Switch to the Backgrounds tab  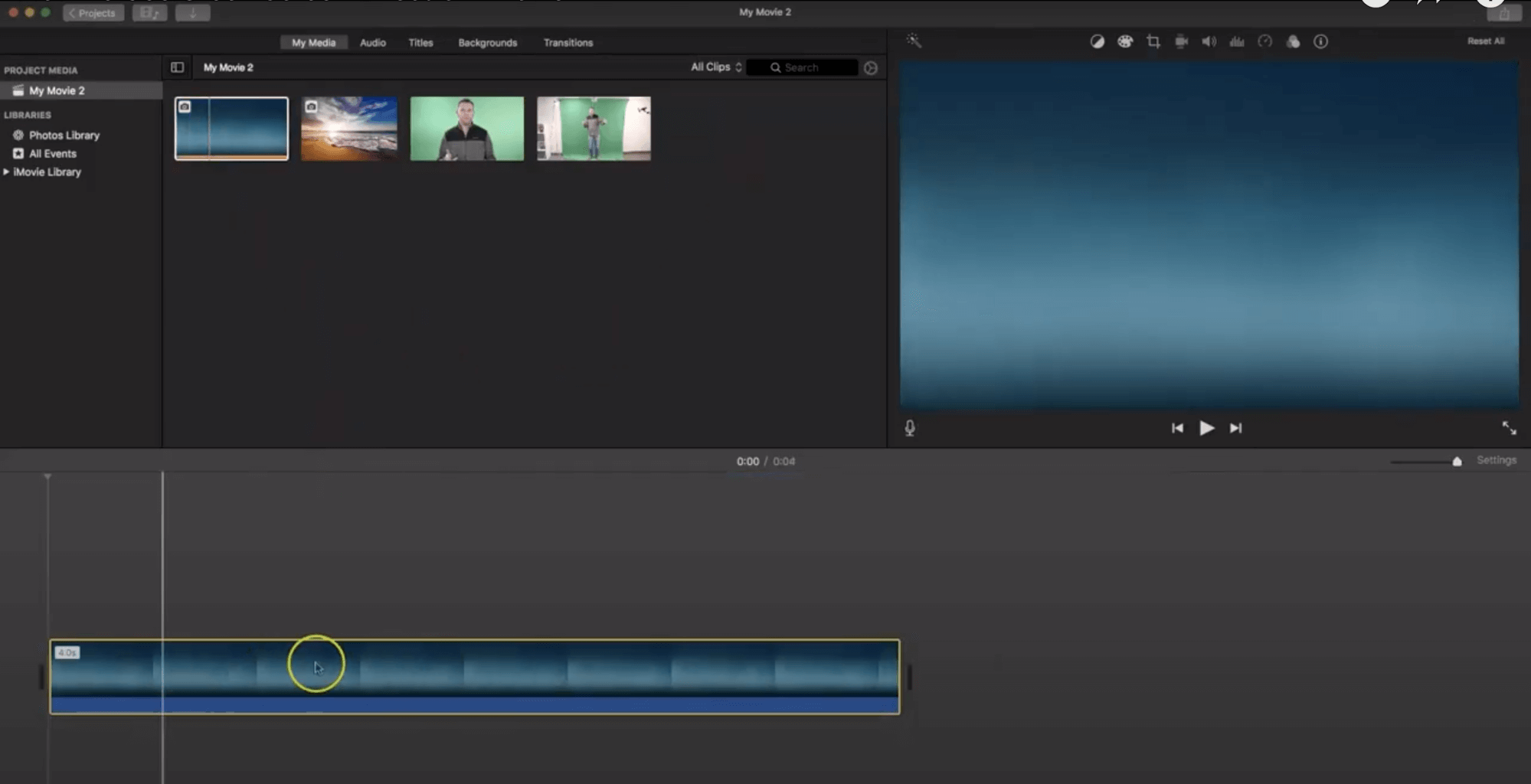coord(487,43)
